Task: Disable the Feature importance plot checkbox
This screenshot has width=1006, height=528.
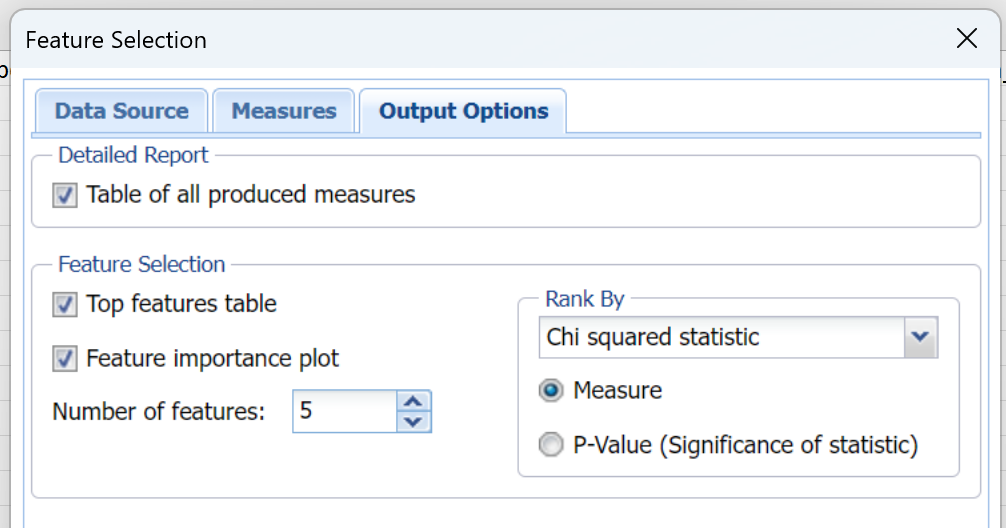Action: click(65, 358)
